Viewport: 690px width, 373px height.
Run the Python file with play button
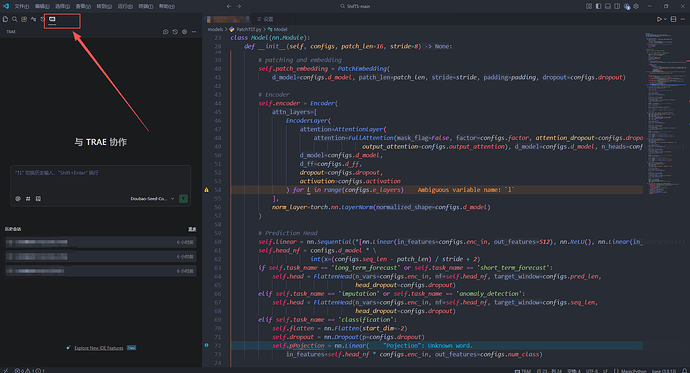(659, 19)
